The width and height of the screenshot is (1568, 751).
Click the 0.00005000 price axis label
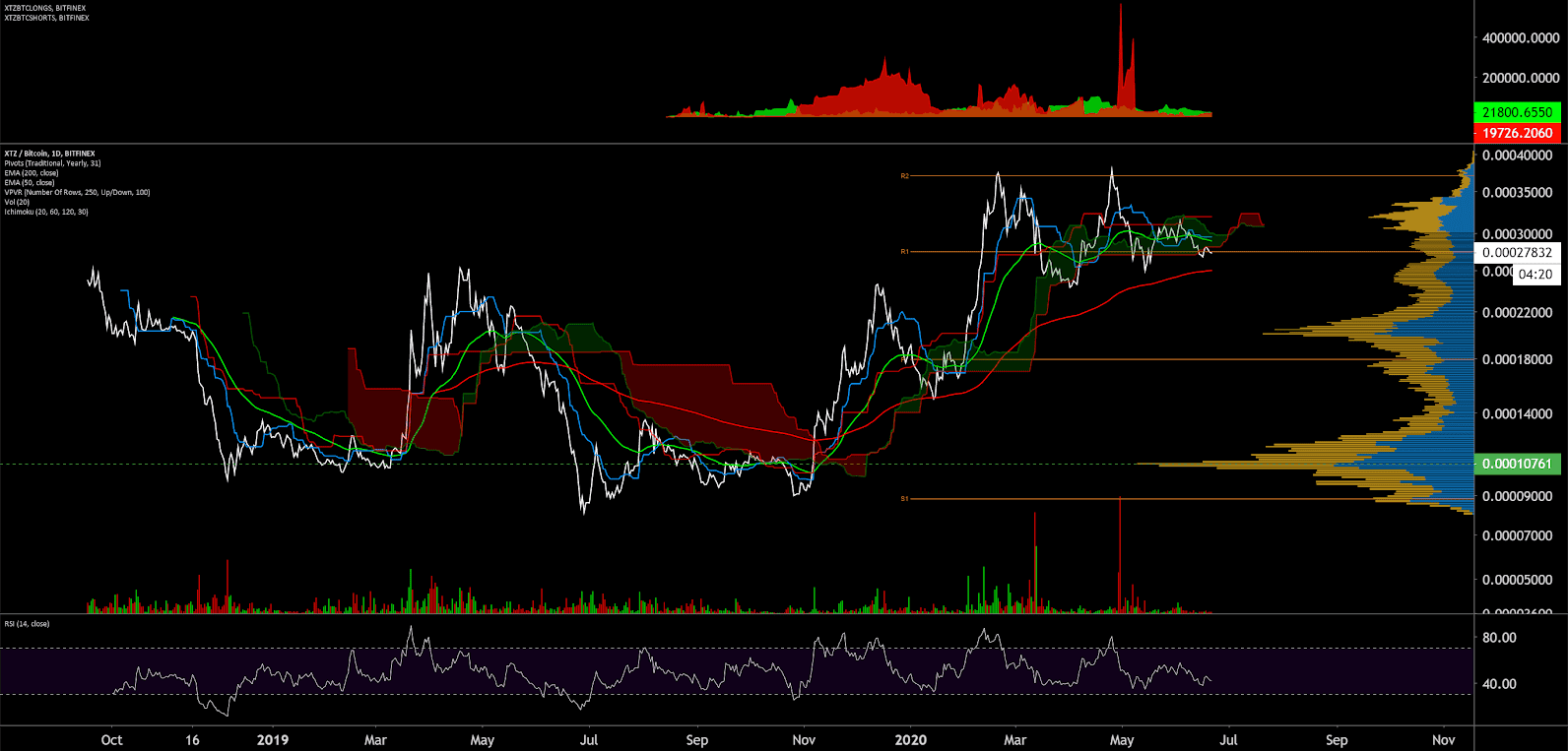tap(1517, 580)
